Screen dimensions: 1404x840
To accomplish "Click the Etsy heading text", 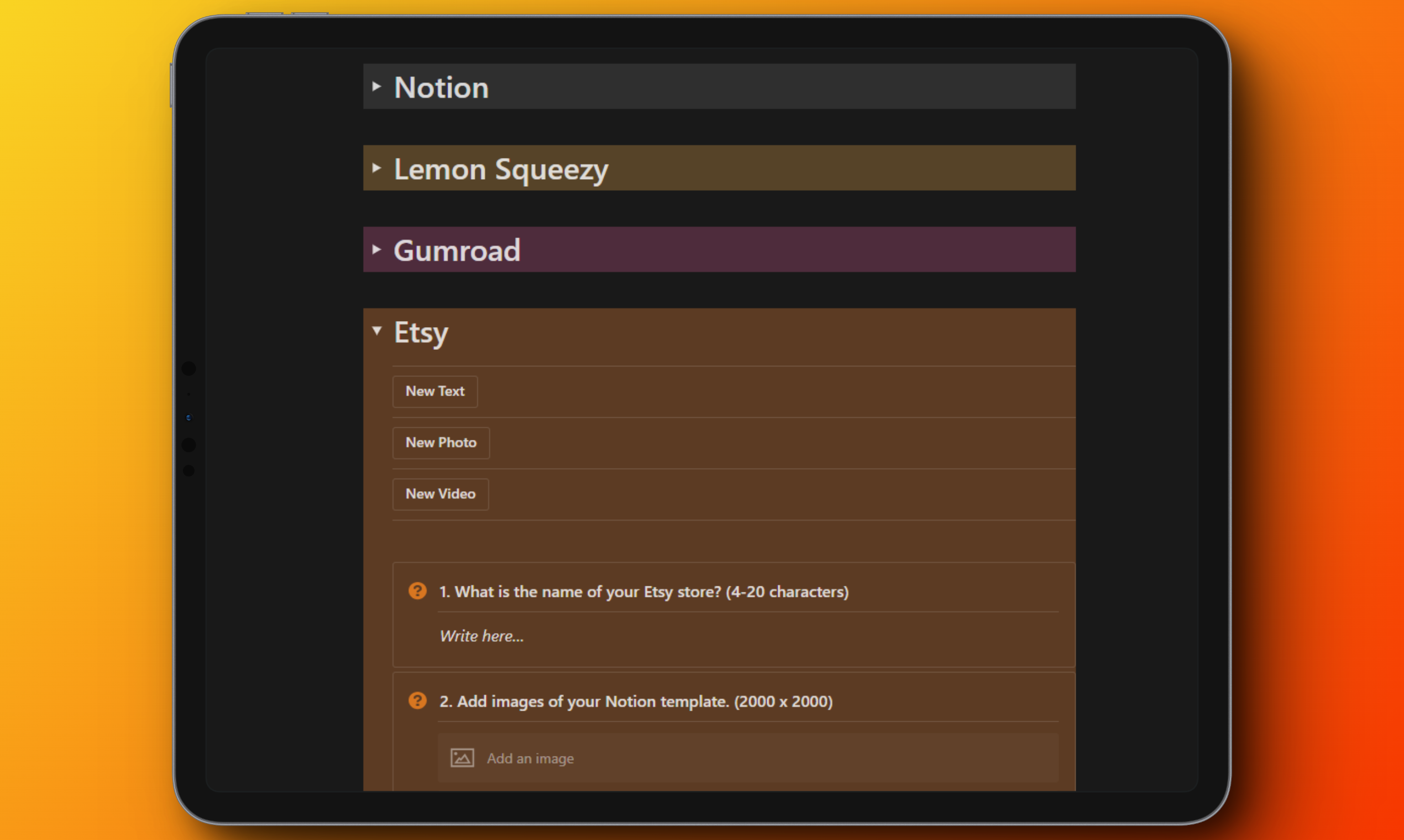I will 421,332.
